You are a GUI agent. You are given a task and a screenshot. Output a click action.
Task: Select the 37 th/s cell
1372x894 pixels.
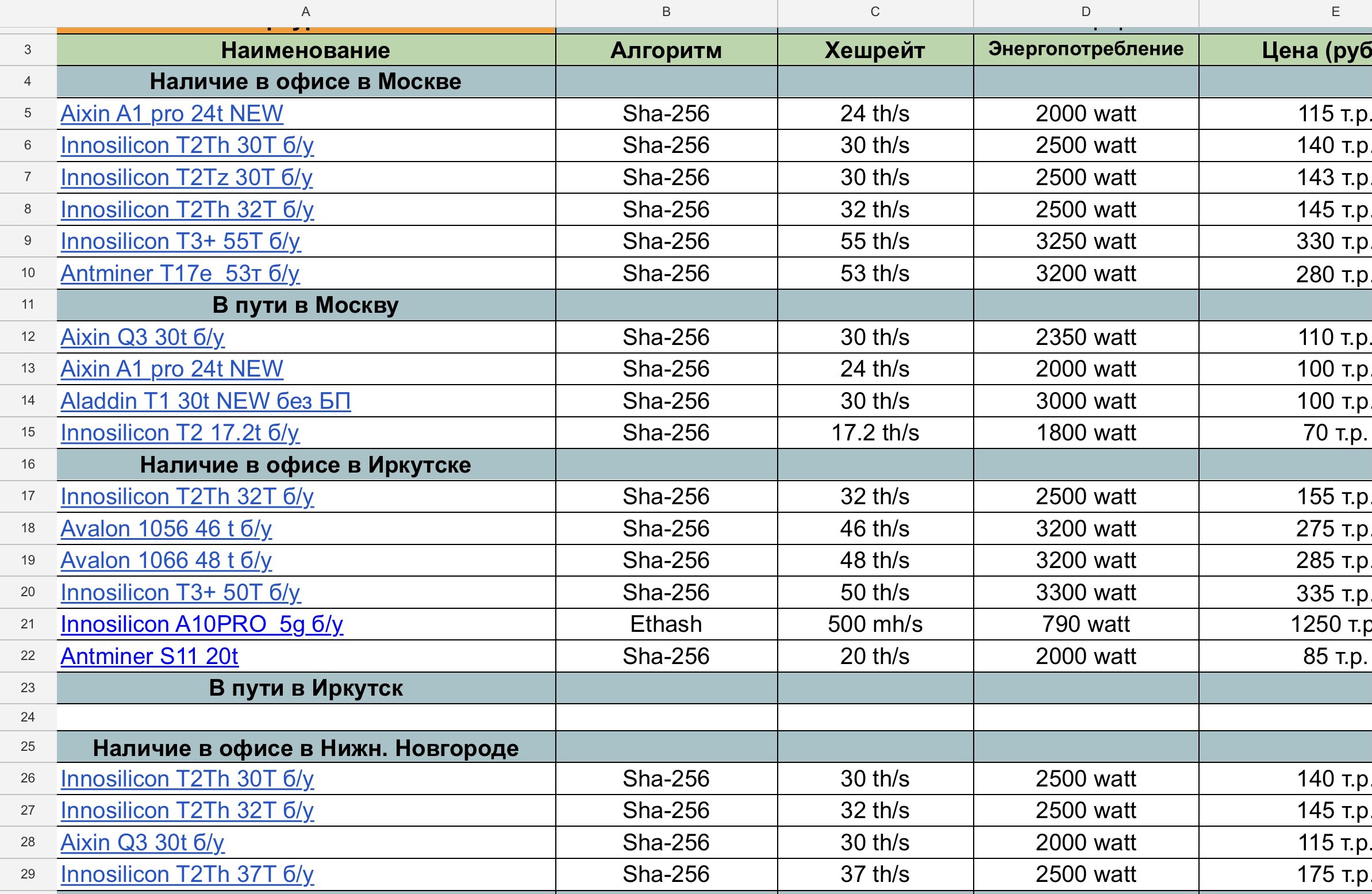point(875,874)
